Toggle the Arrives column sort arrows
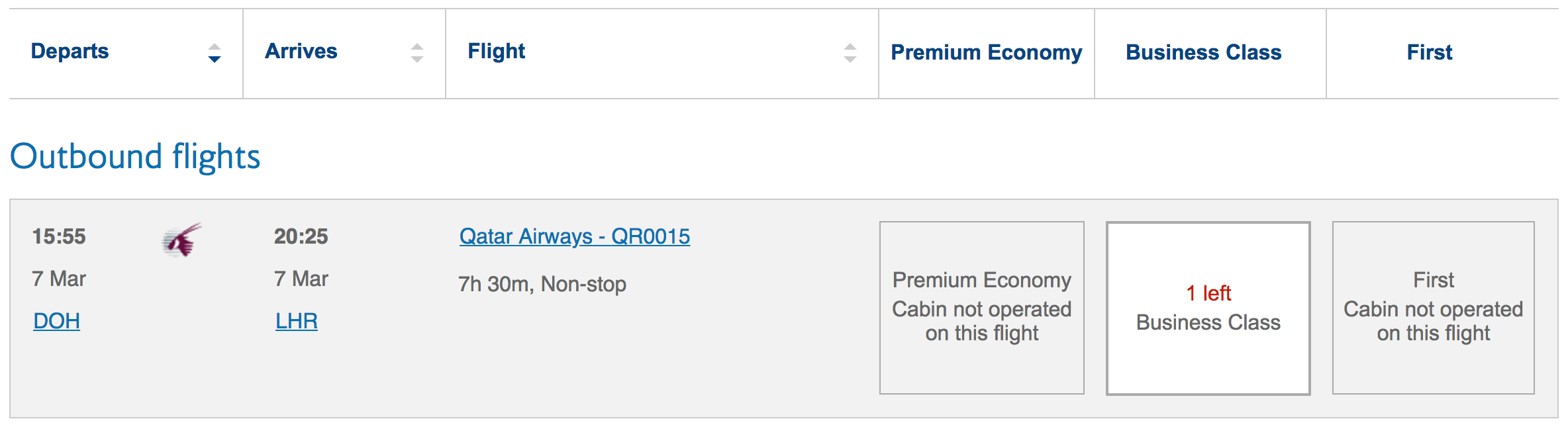The image size is (1568, 425). [x=416, y=53]
